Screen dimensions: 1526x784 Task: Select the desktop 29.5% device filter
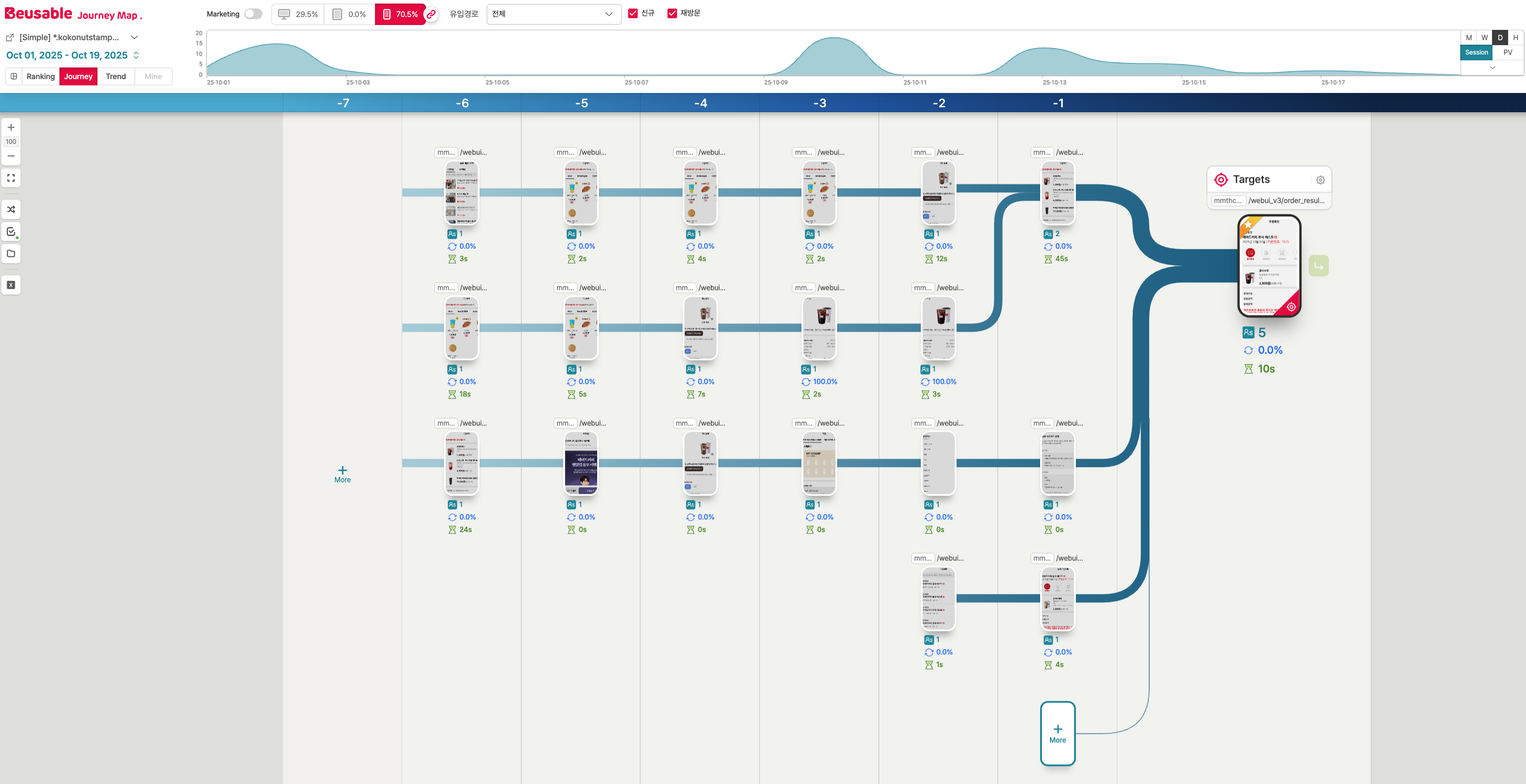point(298,14)
